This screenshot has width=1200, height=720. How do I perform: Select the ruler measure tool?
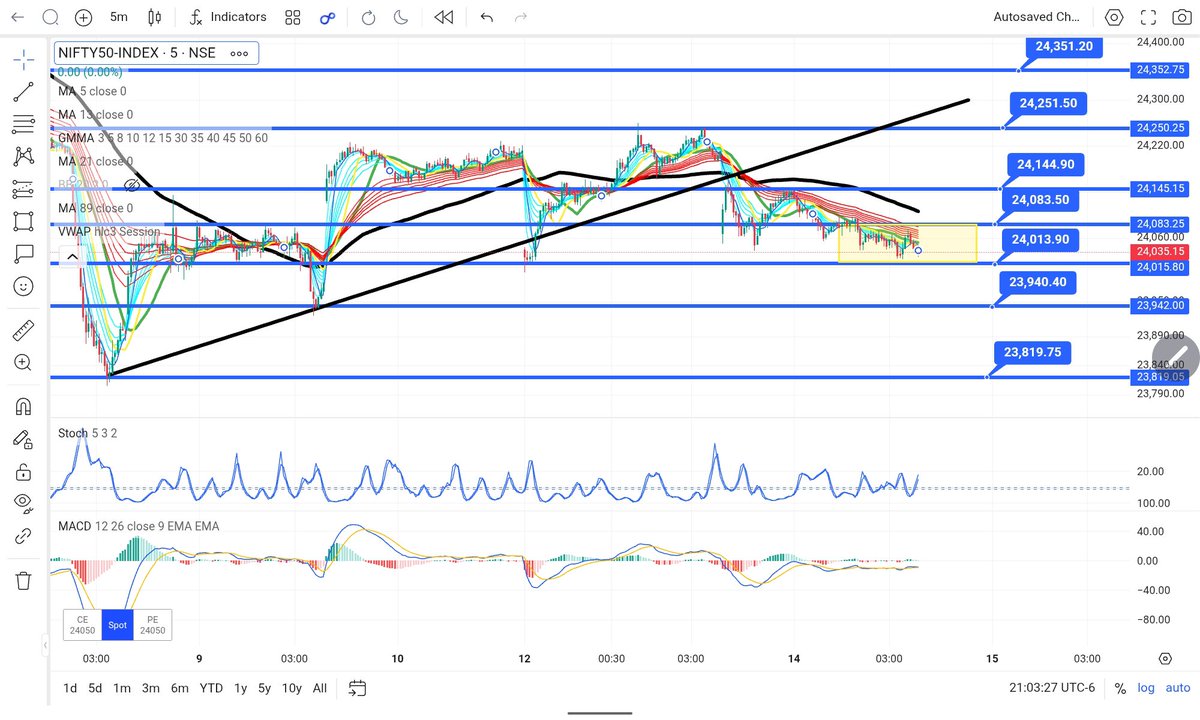(x=23, y=329)
